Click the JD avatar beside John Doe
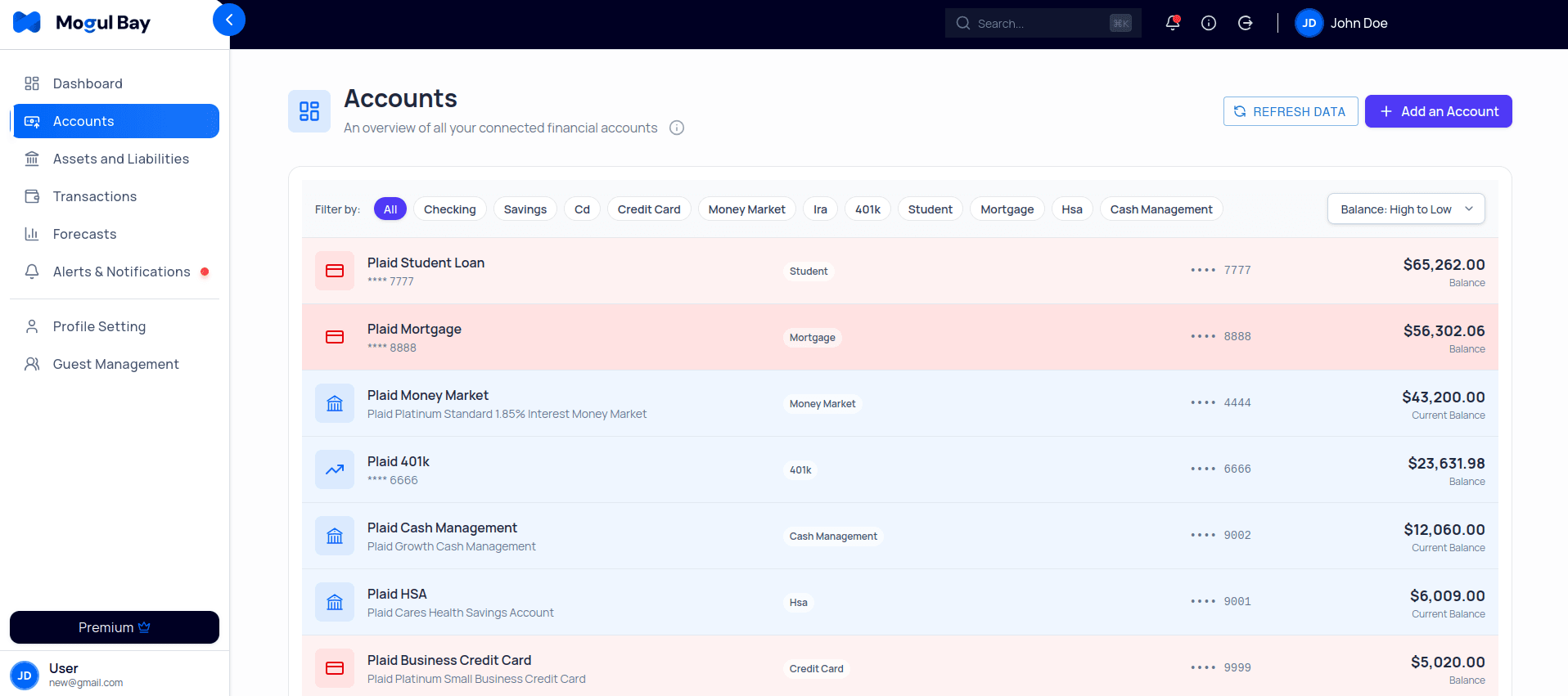 pos(1309,23)
